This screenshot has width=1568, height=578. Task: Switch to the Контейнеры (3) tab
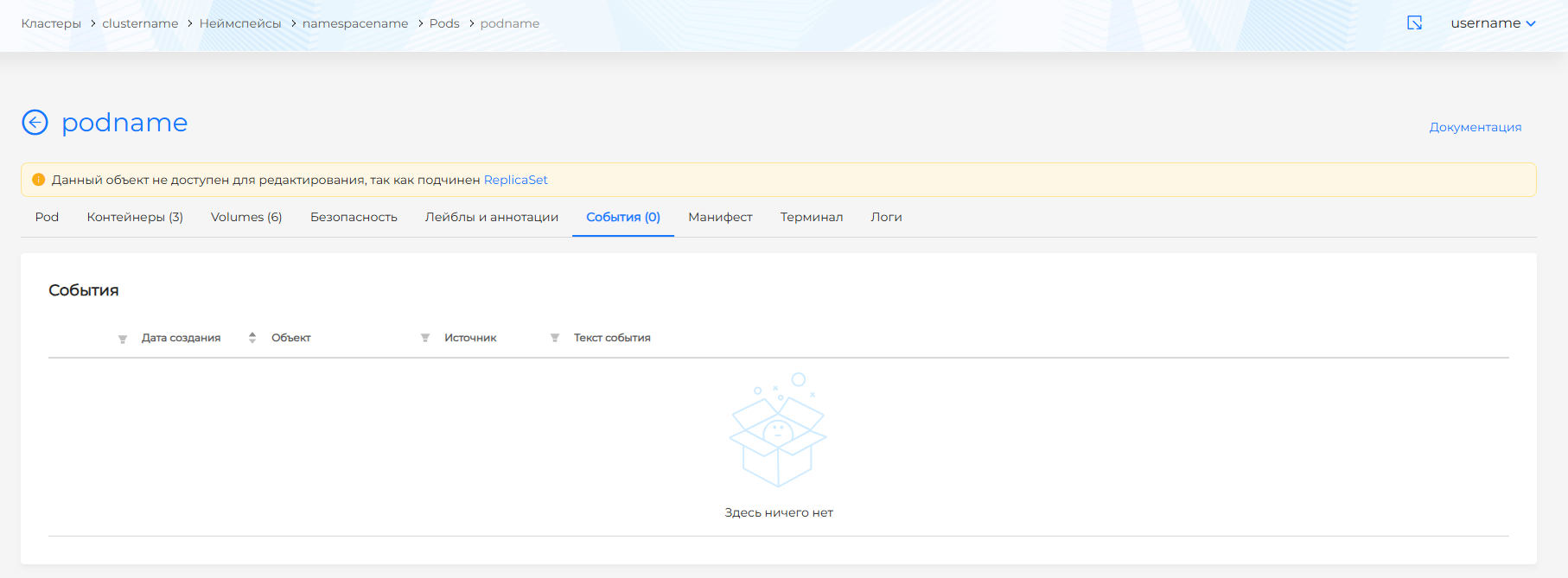(135, 217)
